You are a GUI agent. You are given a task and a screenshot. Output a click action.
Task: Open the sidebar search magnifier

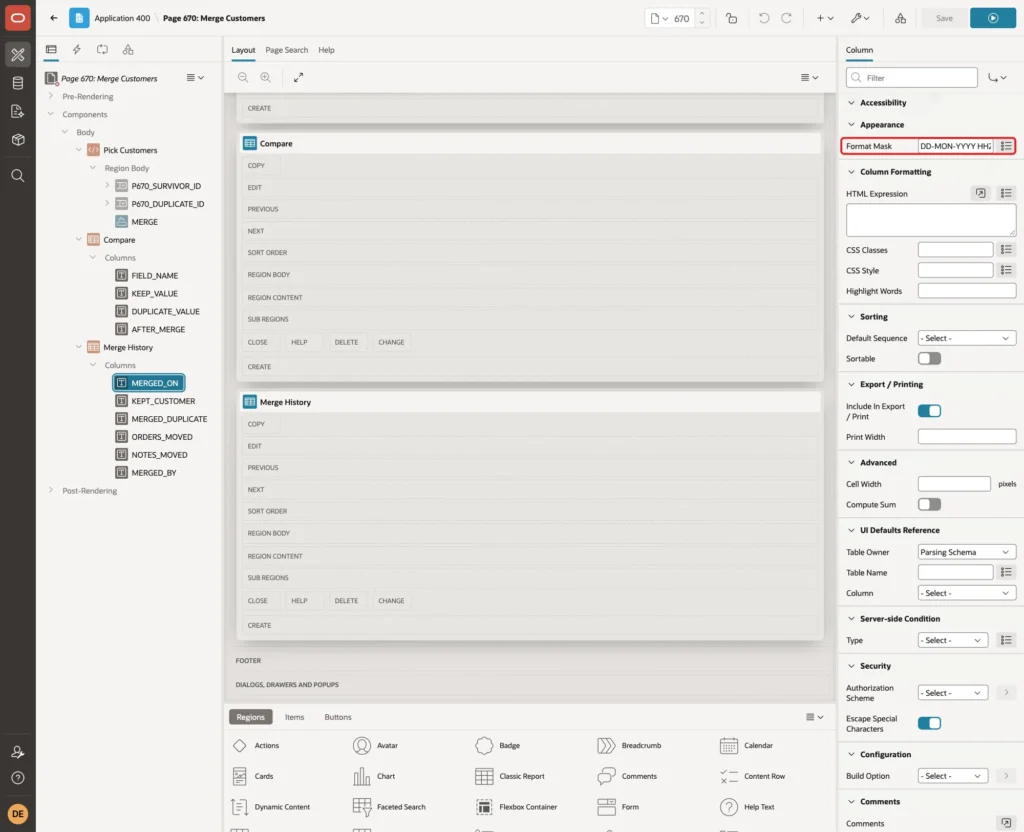(18, 176)
